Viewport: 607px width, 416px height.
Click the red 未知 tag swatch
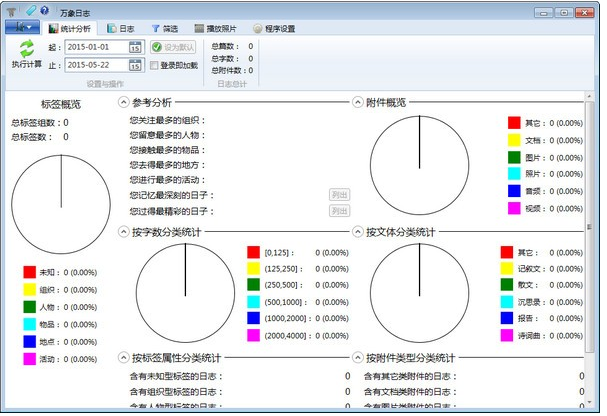coord(30,272)
